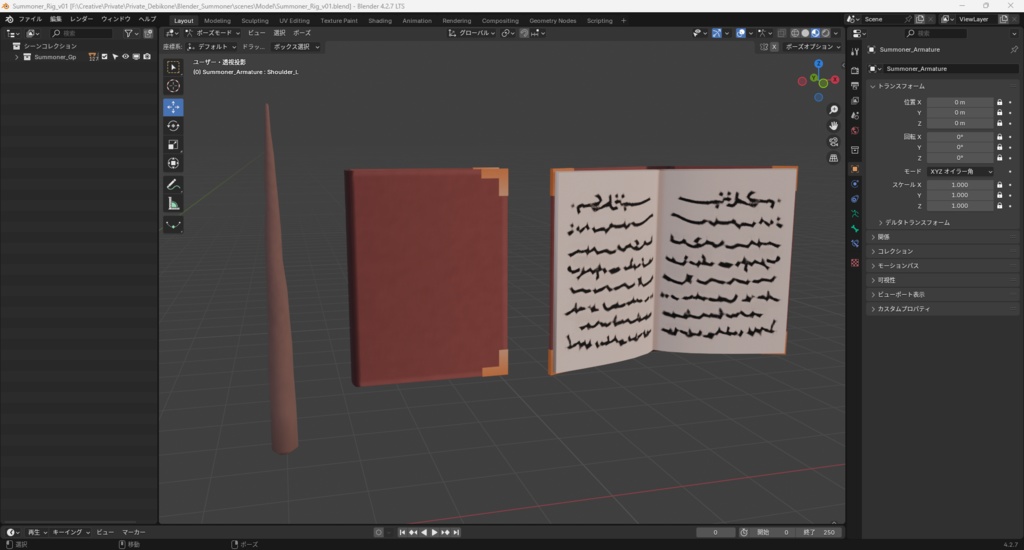
Task: Open the Output properties tab
Action: [855, 86]
